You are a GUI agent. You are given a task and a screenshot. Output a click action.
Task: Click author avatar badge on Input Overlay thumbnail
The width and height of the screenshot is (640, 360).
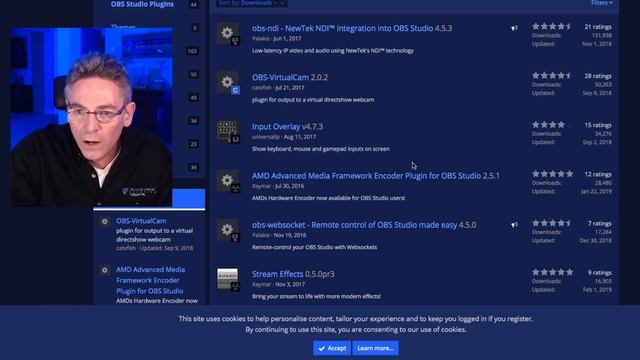236,139
